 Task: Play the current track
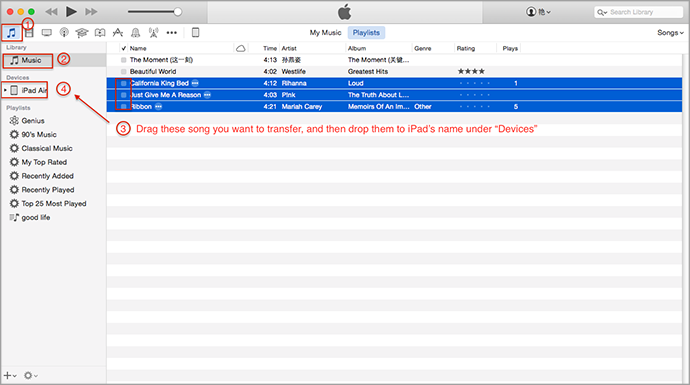tap(71, 12)
